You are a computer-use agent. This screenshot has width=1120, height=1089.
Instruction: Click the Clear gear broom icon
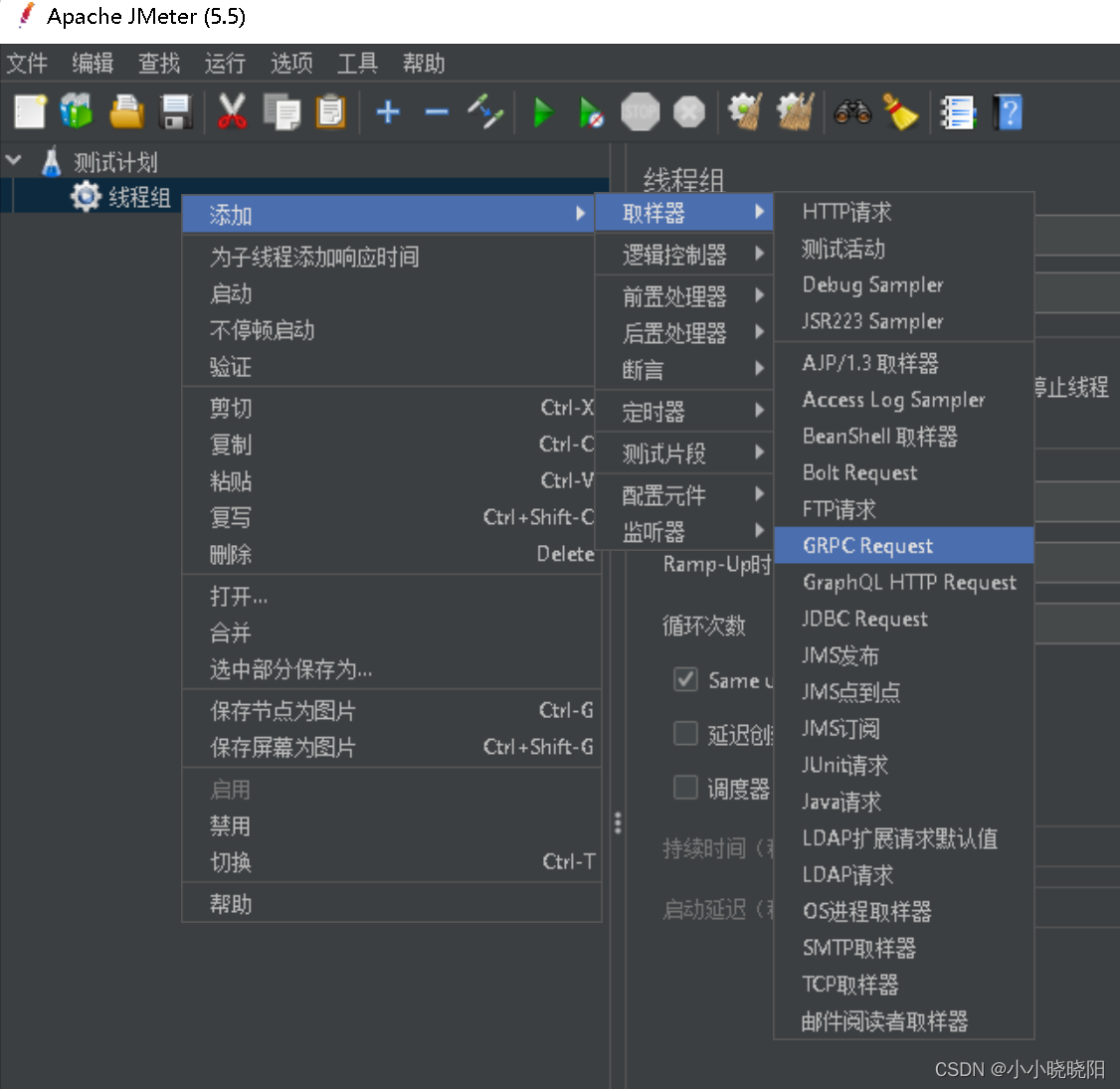pos(745,112)
